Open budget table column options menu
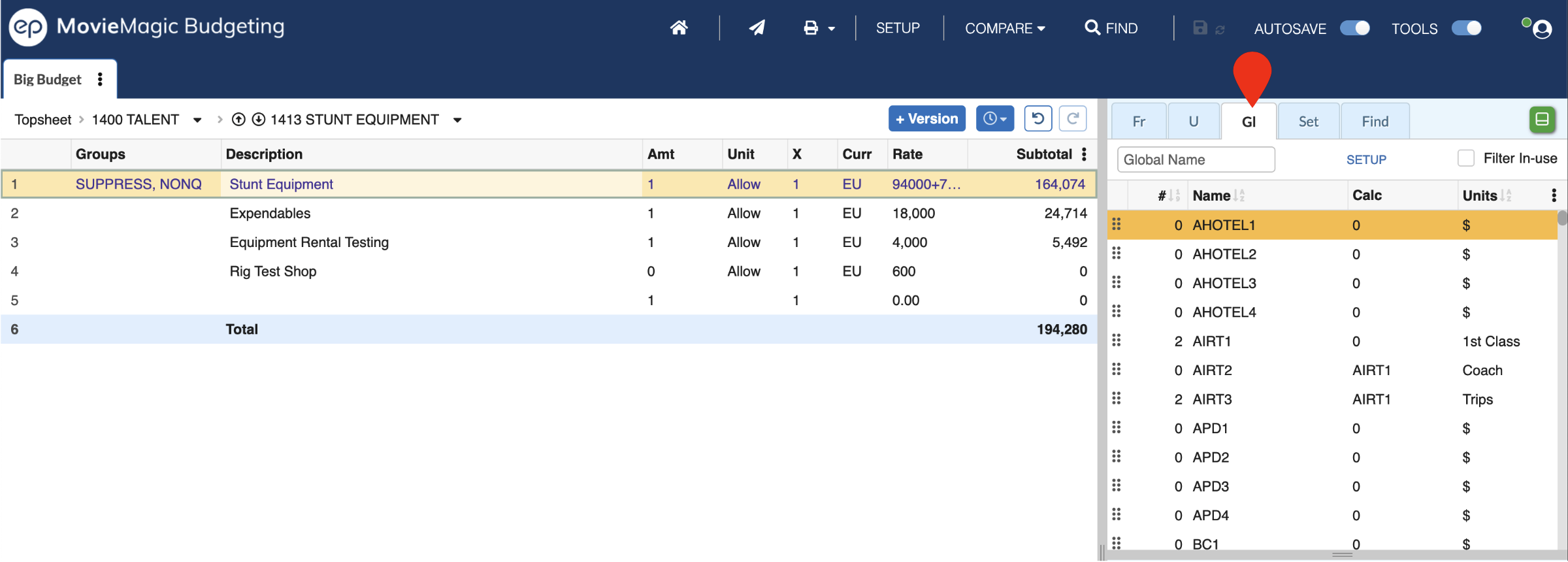1568x562 pixels. coord(1085,154)
